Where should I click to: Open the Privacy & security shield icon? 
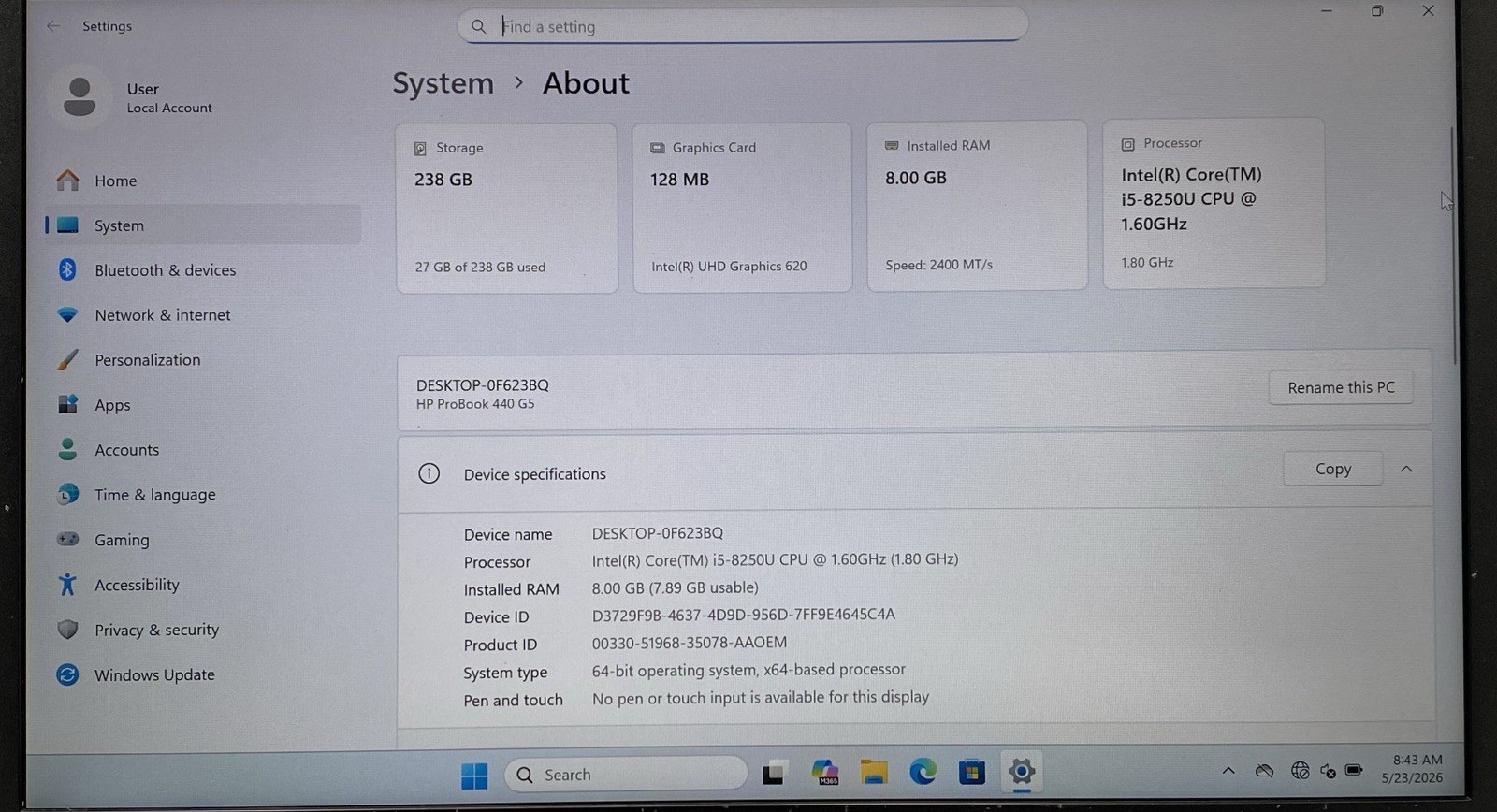coord(67,629)
